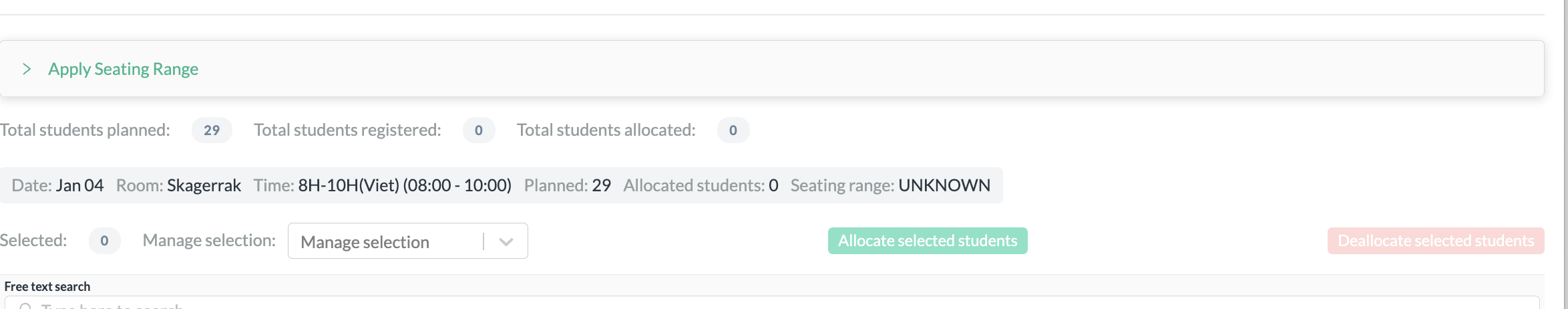Click the Total students registered count badge
The image size is (1568, 309).
(479, 130)
